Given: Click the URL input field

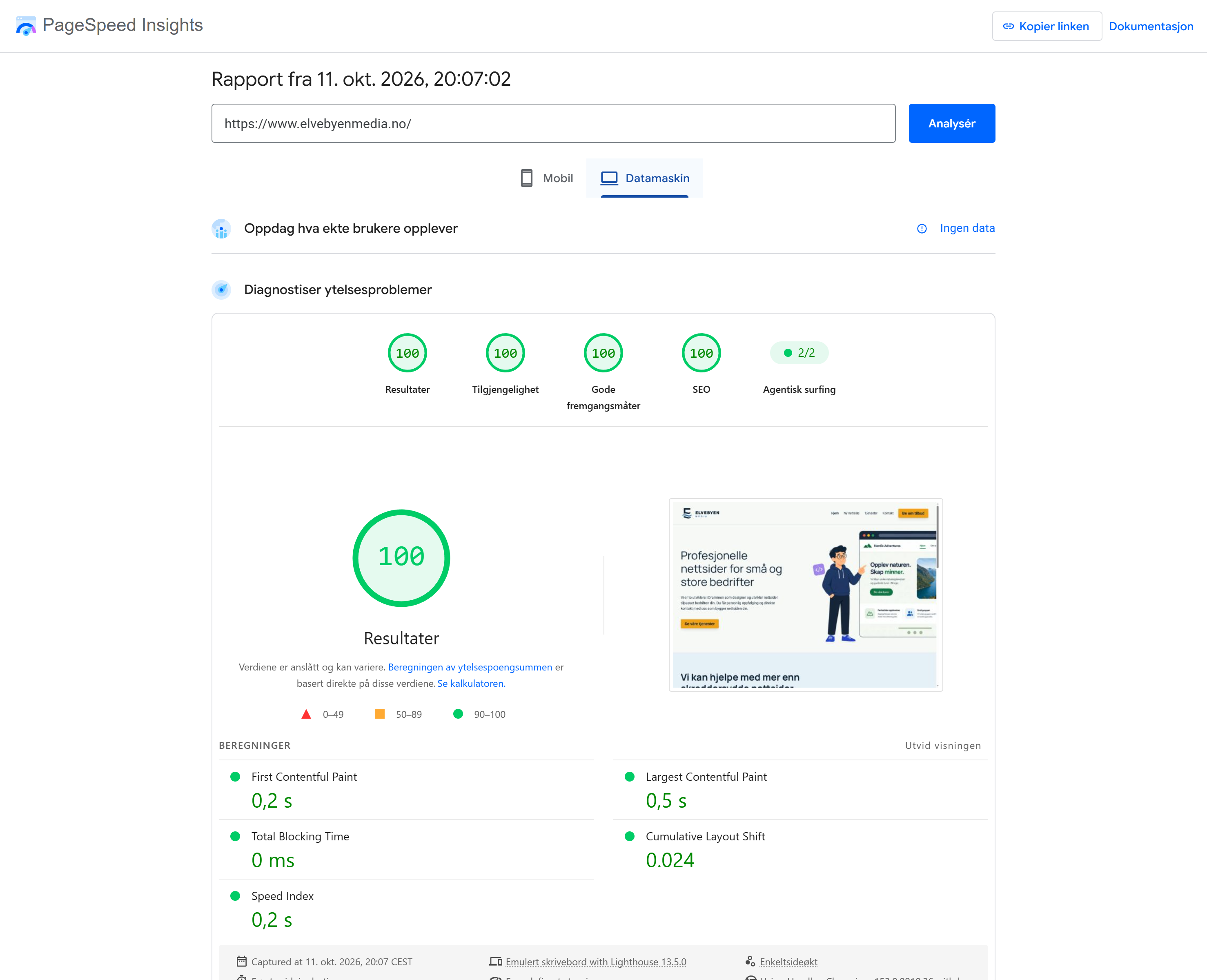Looking at the screenshot, I should point(553,123).
